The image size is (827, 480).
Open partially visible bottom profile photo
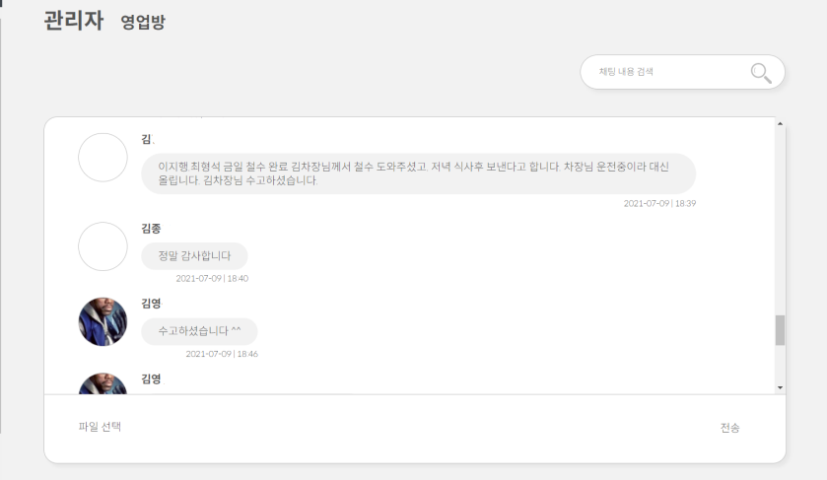[x=103, y=383]
